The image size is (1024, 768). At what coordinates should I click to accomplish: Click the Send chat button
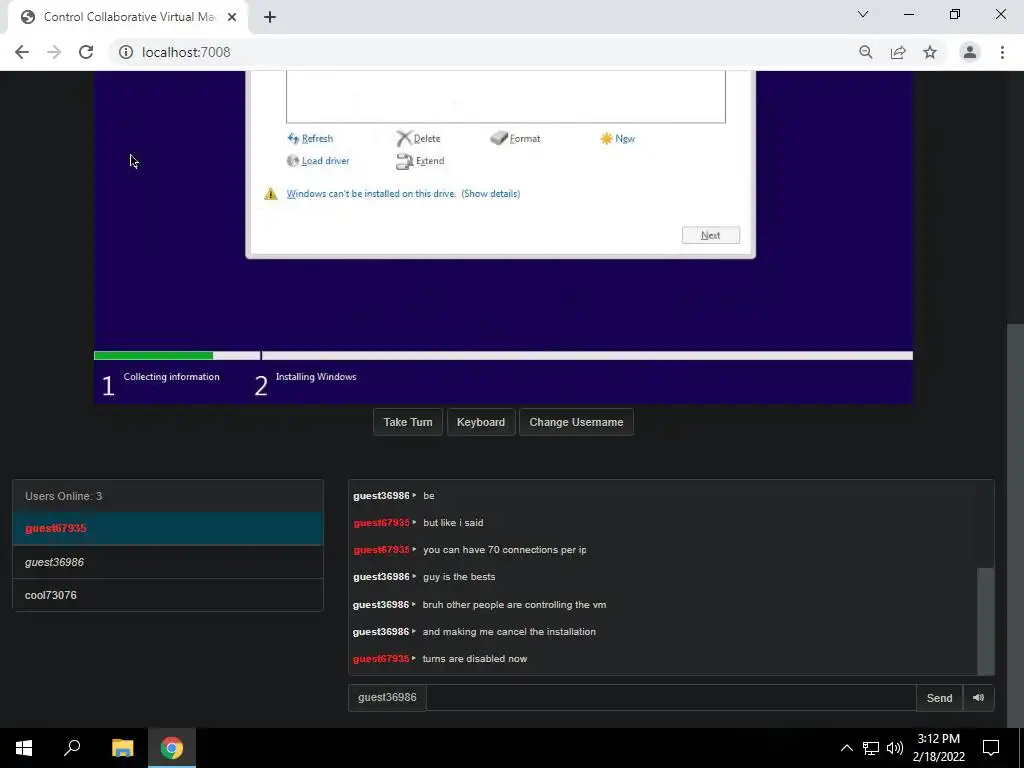939,698
